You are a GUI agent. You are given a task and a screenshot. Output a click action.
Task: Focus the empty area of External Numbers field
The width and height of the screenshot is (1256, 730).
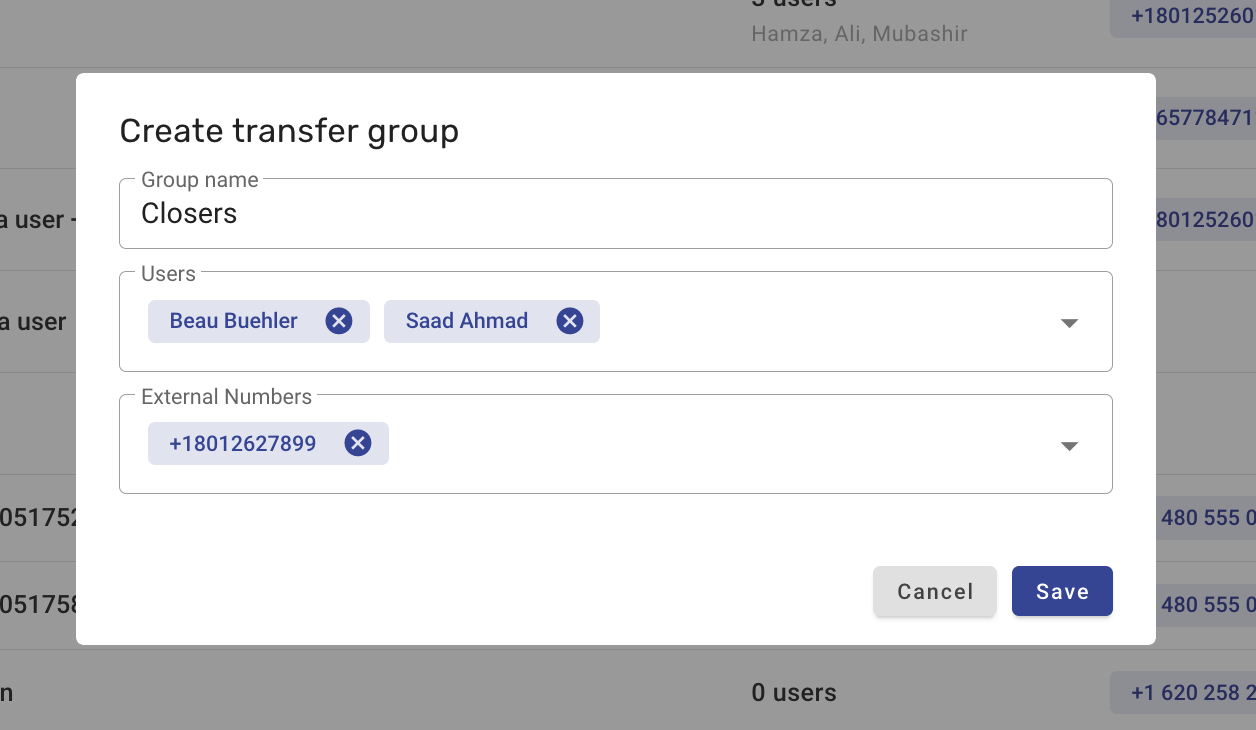(715, 444)
